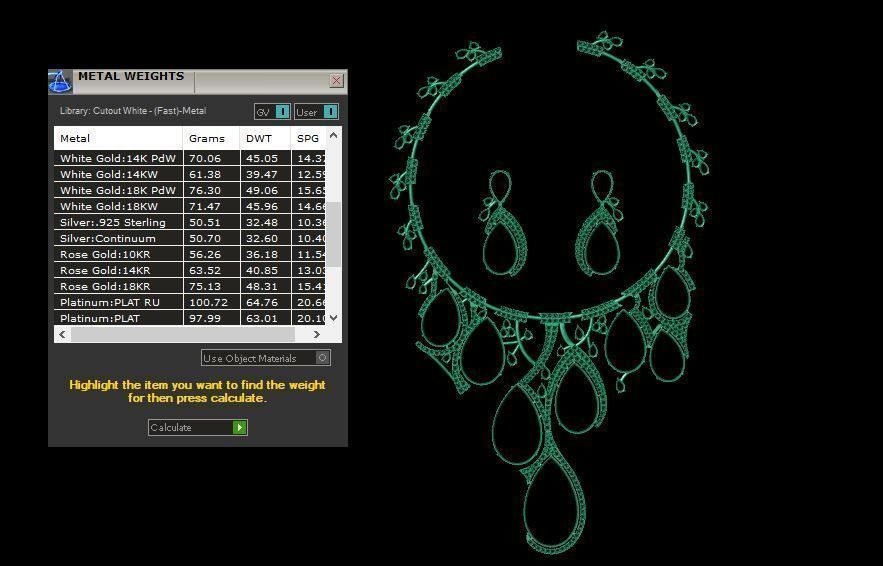Click the SPG column header
The height and width of the screenshot is (566, 883).
(308, 138)
